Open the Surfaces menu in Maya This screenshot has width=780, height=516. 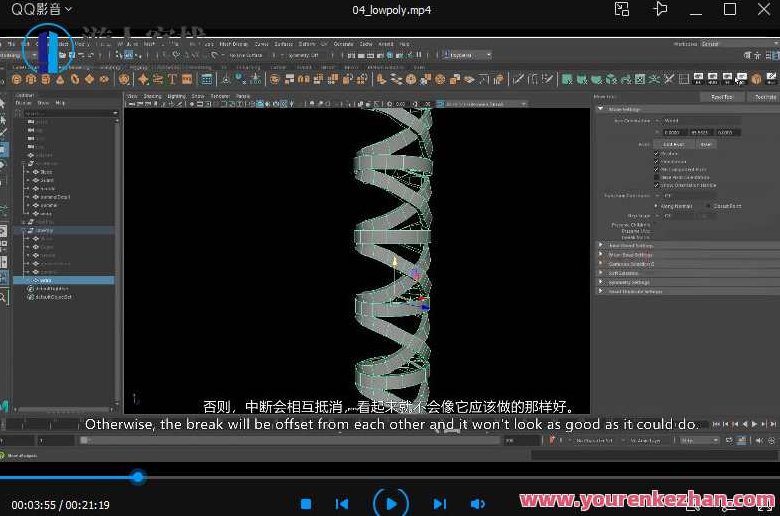pos(284,44)
